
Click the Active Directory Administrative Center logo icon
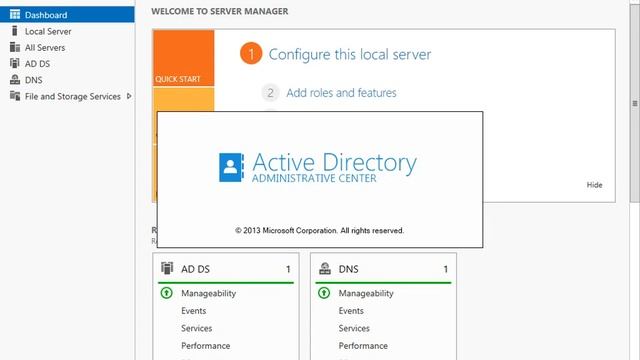231,167
